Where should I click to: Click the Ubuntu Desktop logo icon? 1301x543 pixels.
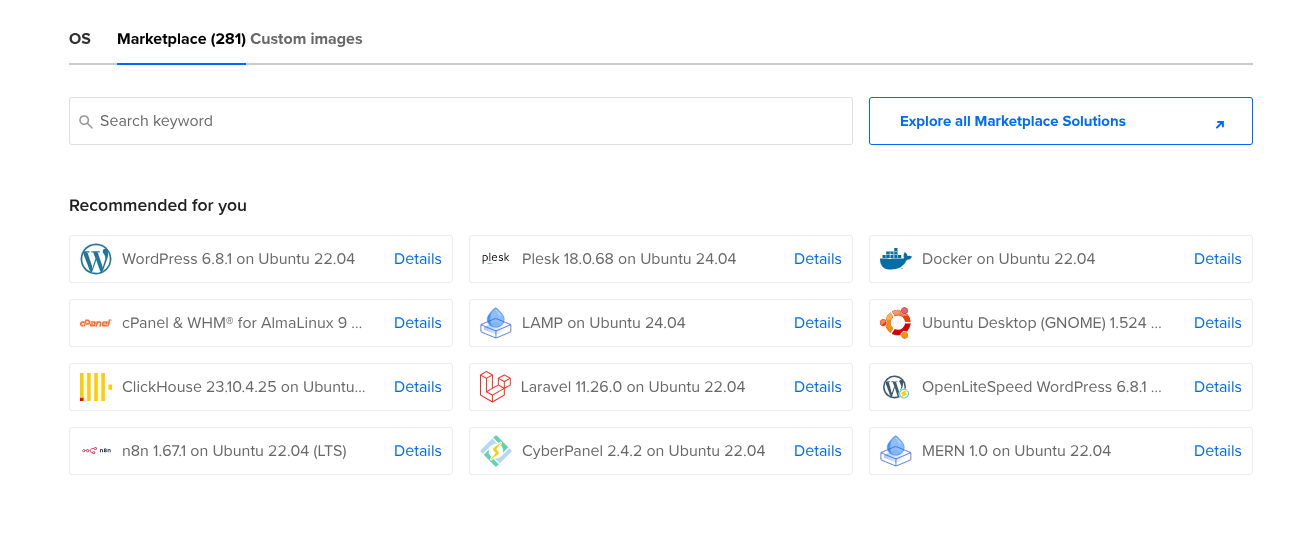coord(896,323)
